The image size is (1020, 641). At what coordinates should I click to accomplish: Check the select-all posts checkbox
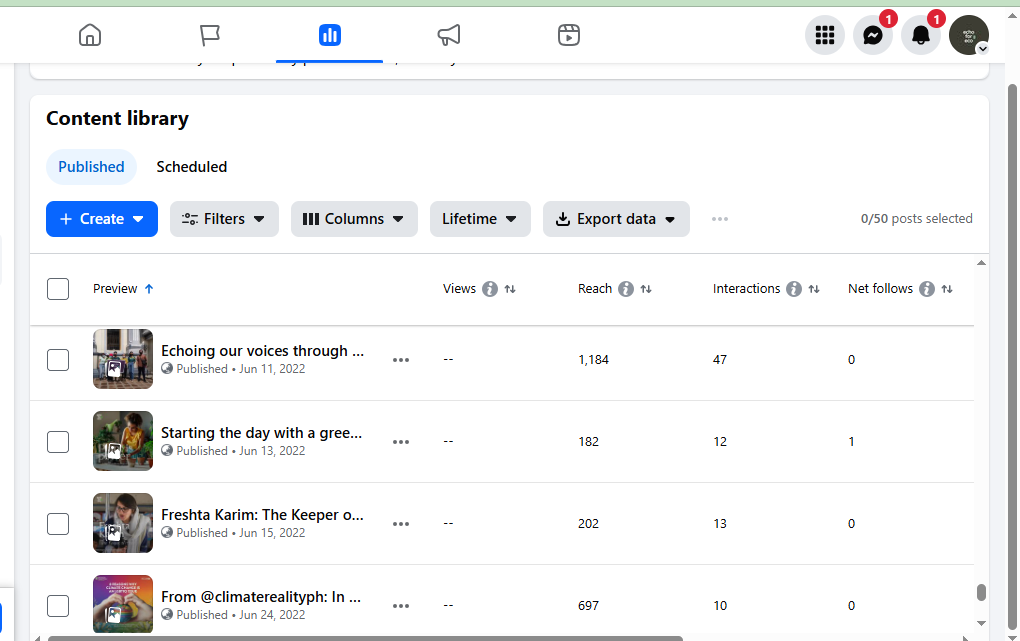click(x=58, y=289)
